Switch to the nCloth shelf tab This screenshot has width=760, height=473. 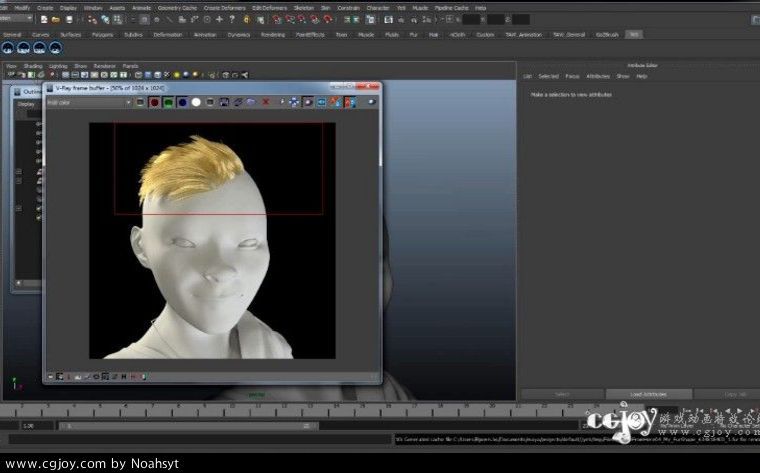[457, 34]
